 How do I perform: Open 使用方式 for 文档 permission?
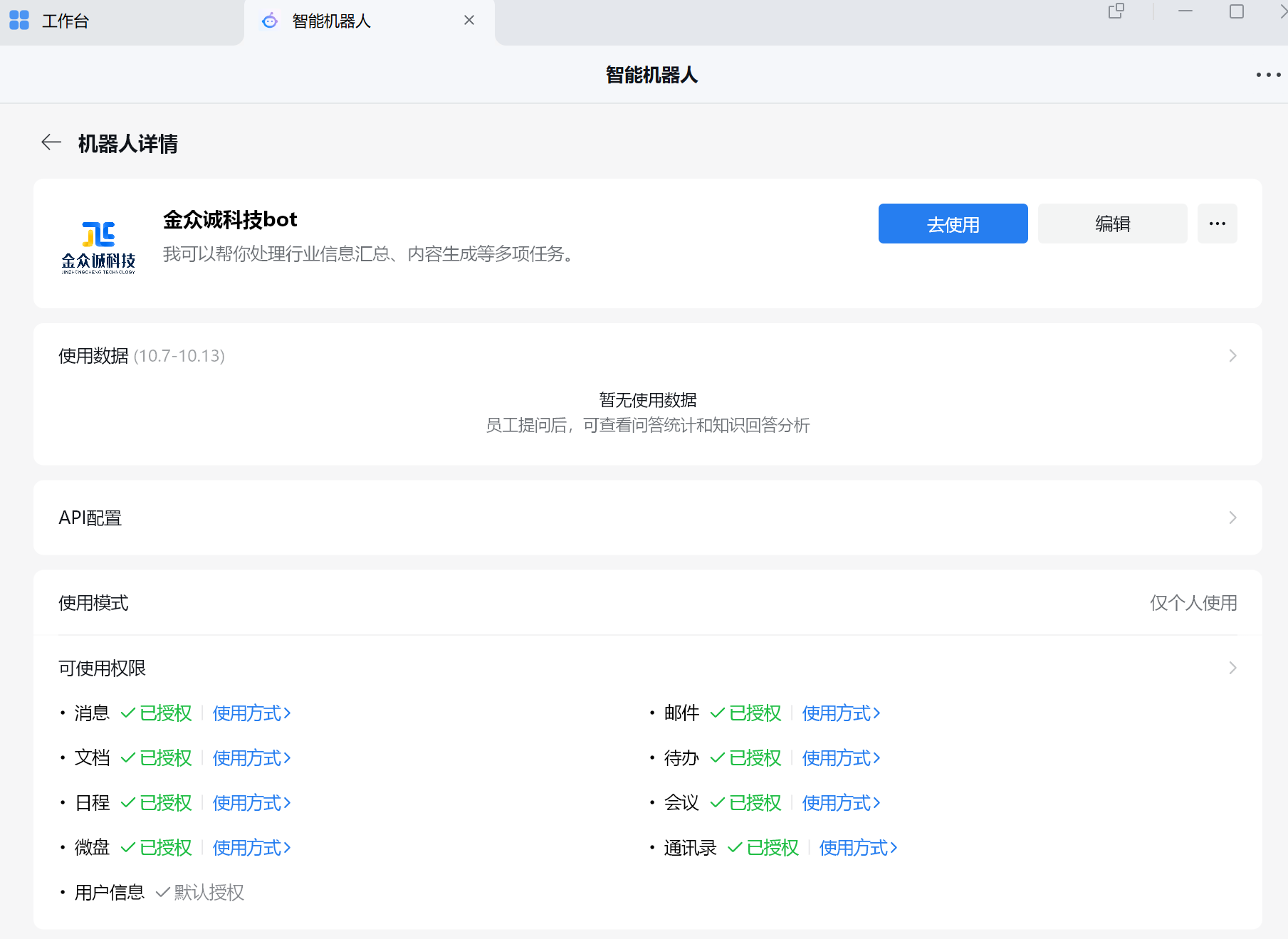click(252, 758)
